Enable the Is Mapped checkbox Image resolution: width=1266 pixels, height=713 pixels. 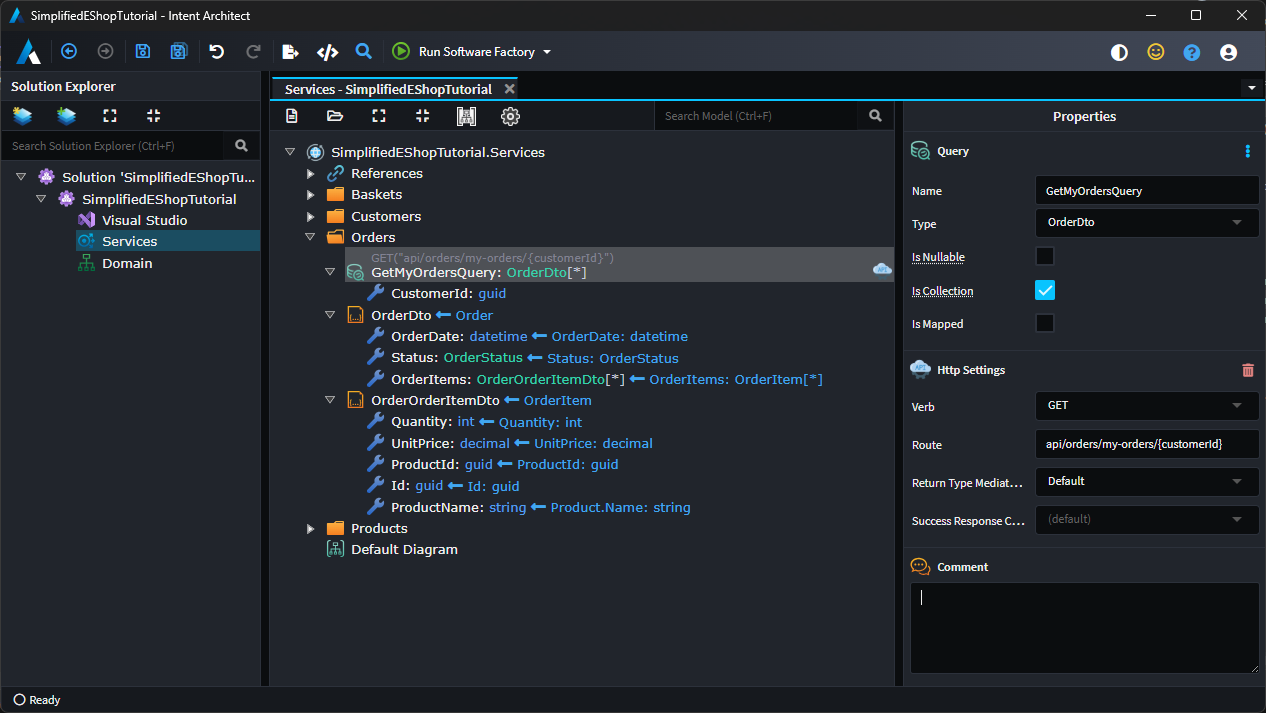pos(1045,323)
